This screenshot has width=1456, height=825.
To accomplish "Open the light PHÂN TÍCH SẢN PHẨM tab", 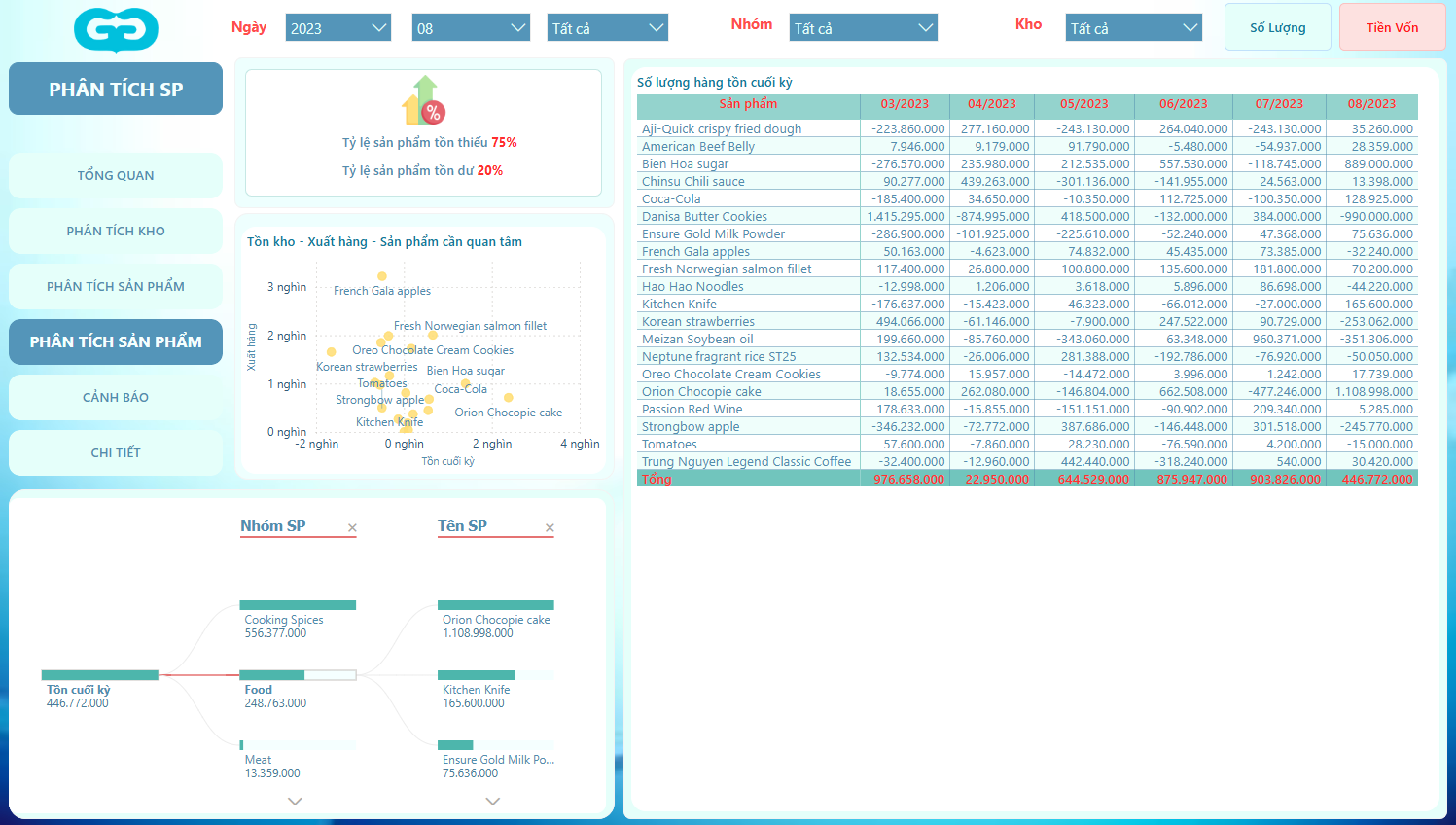I will click(116, 286).
